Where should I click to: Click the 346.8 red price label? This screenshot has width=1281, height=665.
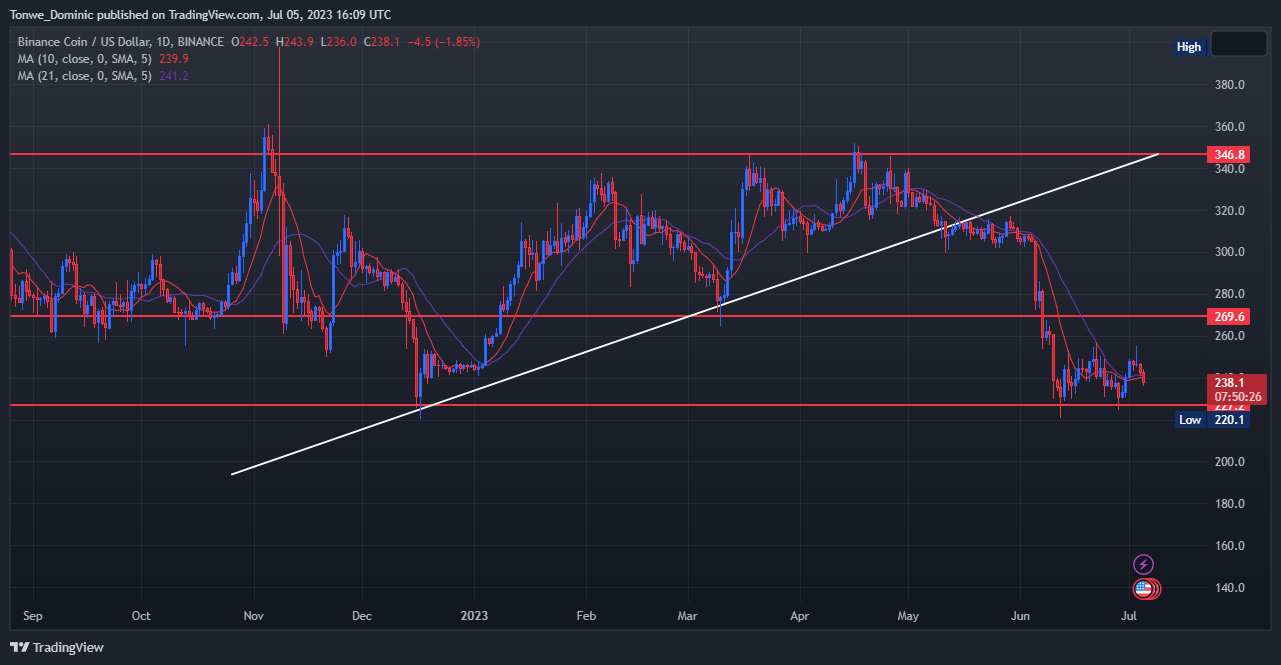pyautogui.click(x=1230, y=154)
